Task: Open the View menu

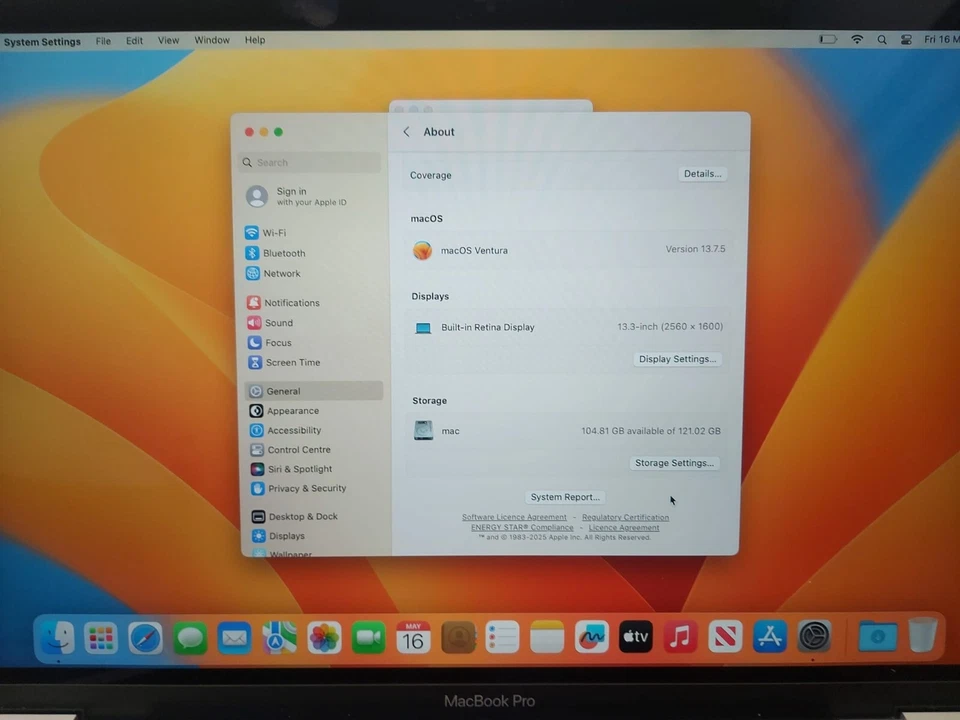Action: [168, 40]
